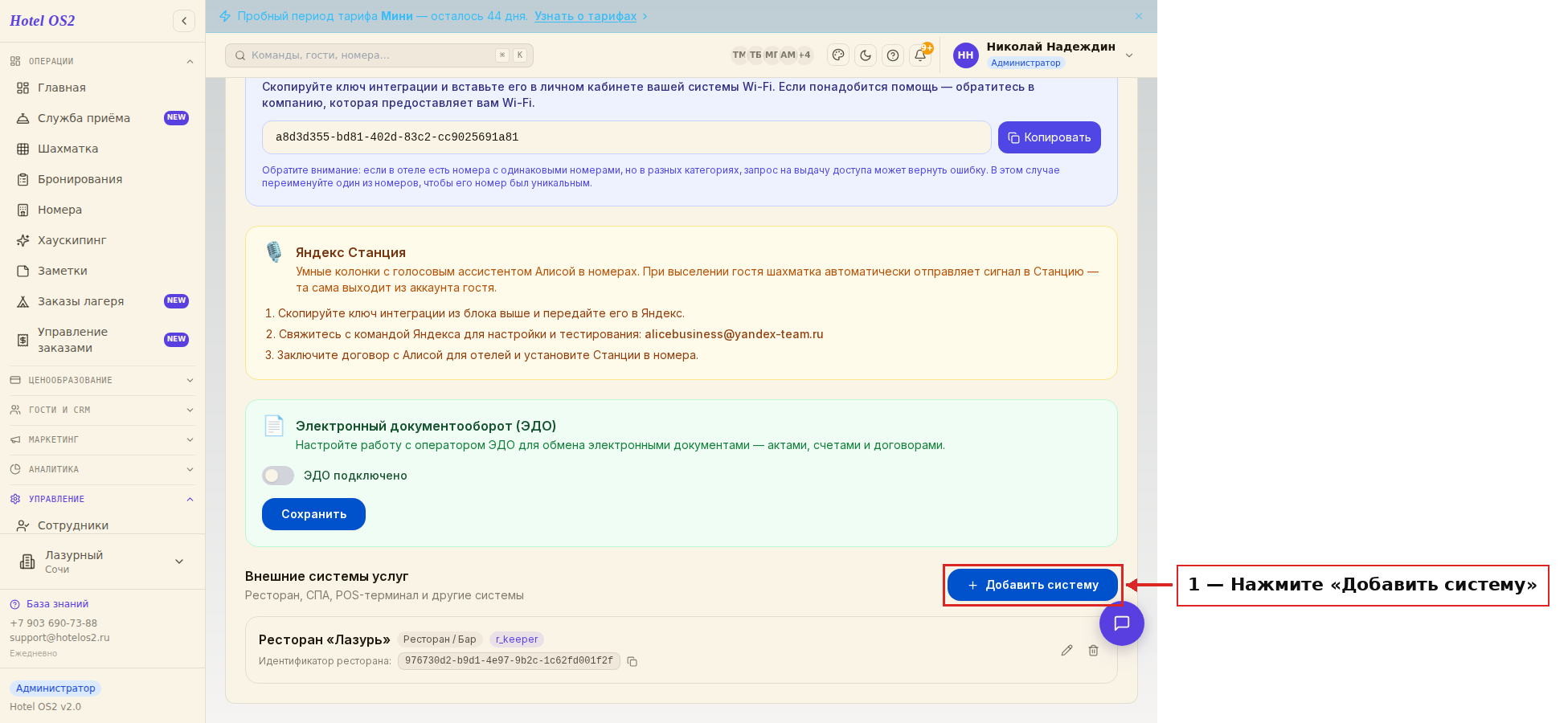Collapse the sidebar with chevron button
1568x723 pixels.
pos(184,21)
